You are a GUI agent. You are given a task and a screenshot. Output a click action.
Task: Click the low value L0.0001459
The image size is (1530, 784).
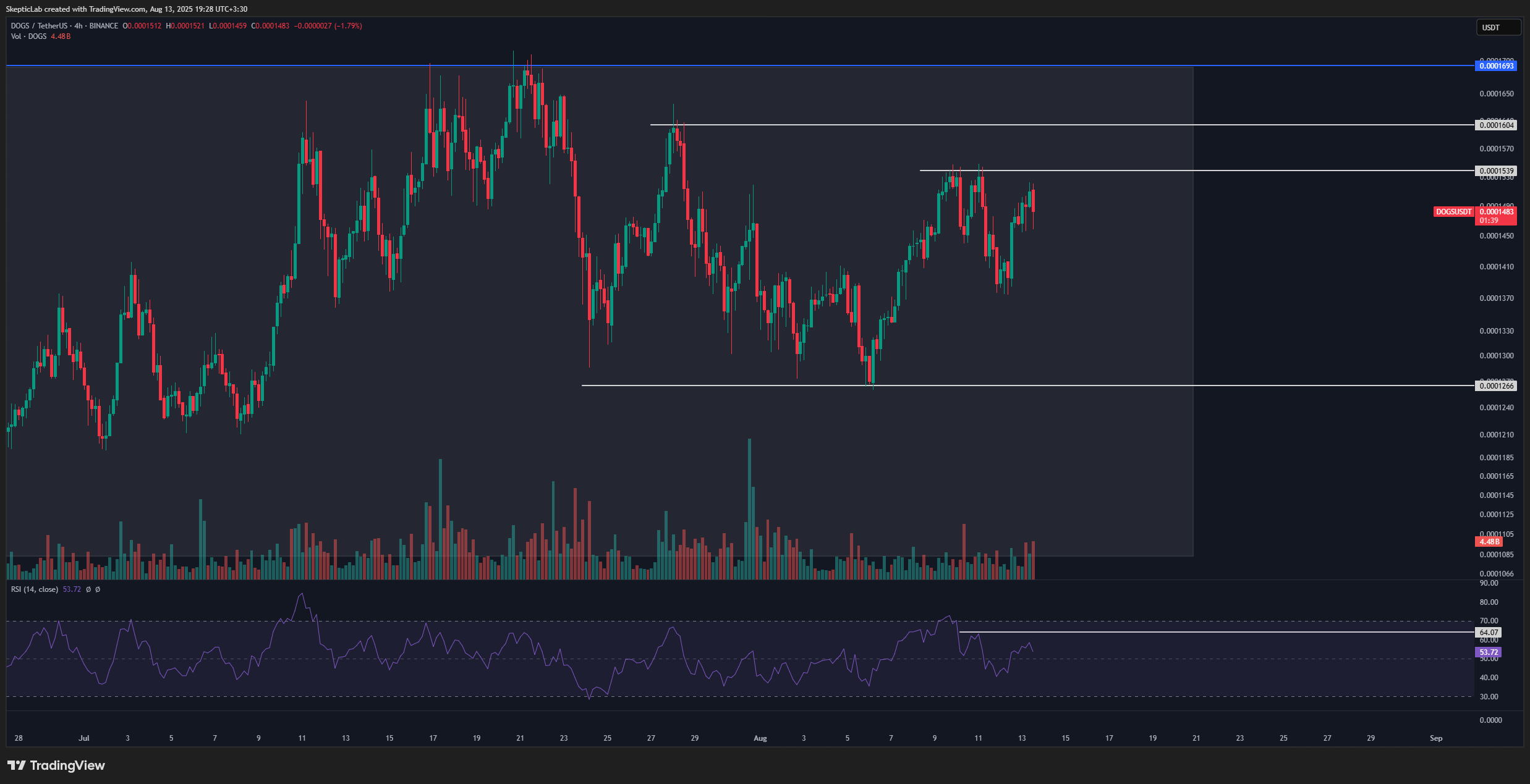(x=227, y=26)
